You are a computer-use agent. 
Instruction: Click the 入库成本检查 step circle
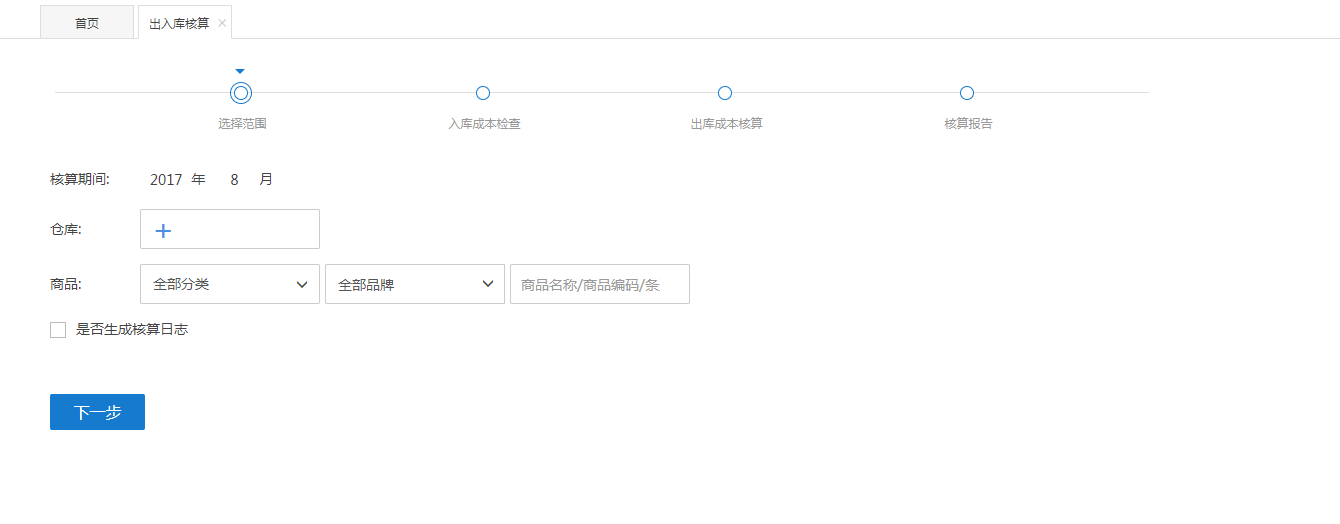click(483, 93)
